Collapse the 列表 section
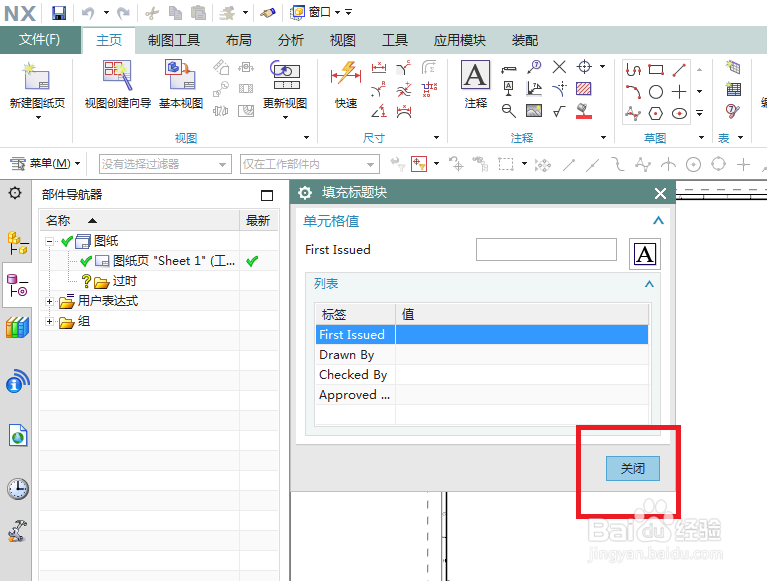Image resolution: width=767 pixels, height=581 pixels. coord(649,284)
